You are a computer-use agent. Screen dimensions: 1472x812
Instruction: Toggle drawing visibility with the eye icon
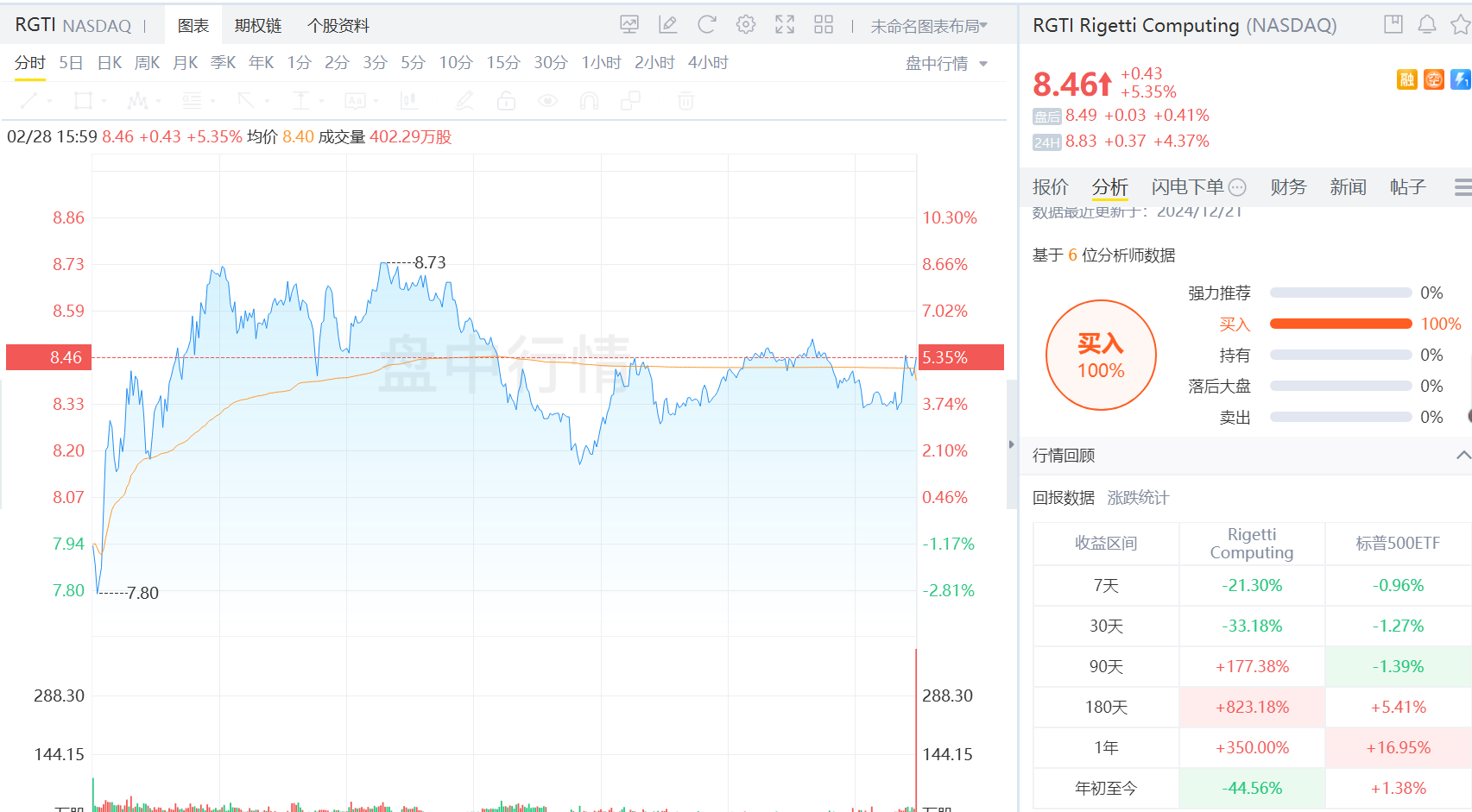tap(546, 101)
